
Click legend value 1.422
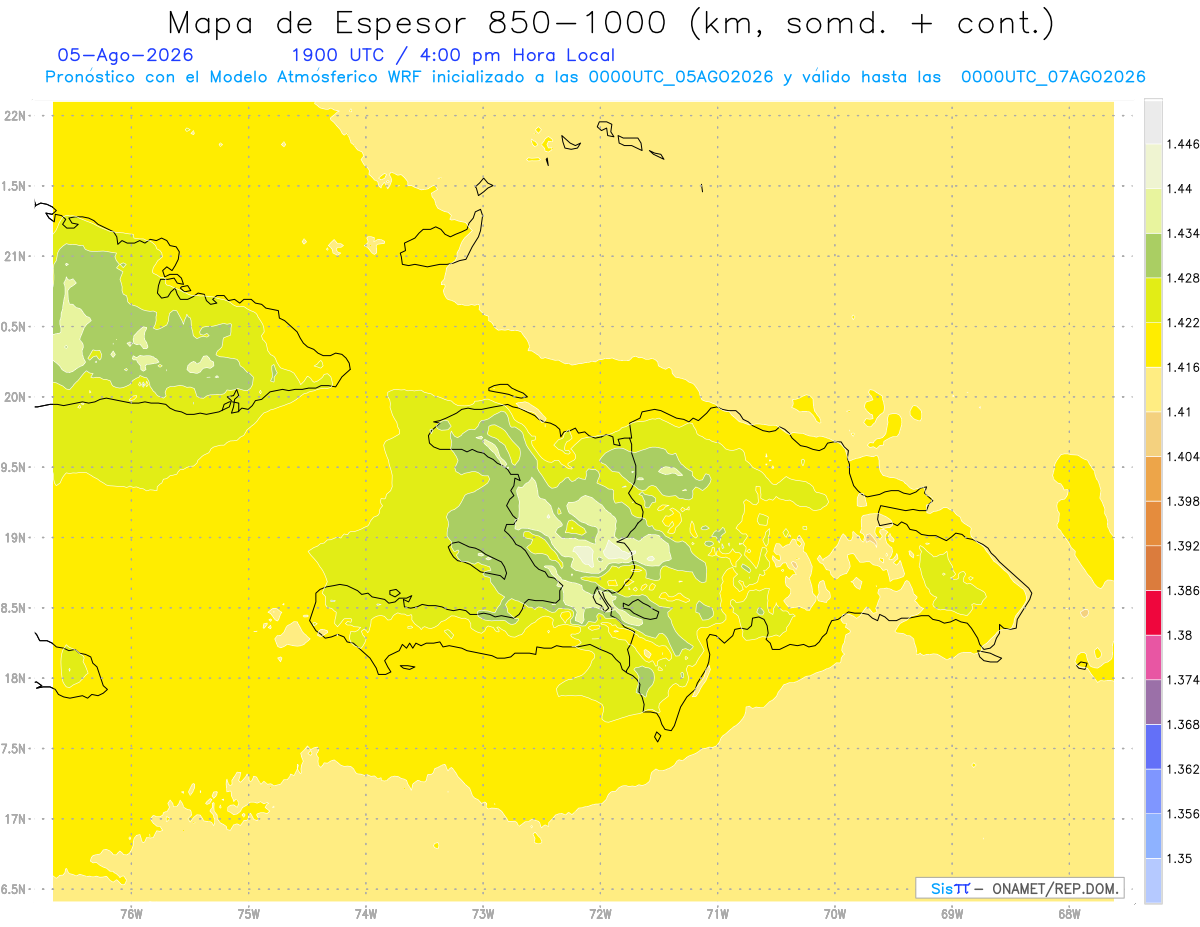[1184, 323]
